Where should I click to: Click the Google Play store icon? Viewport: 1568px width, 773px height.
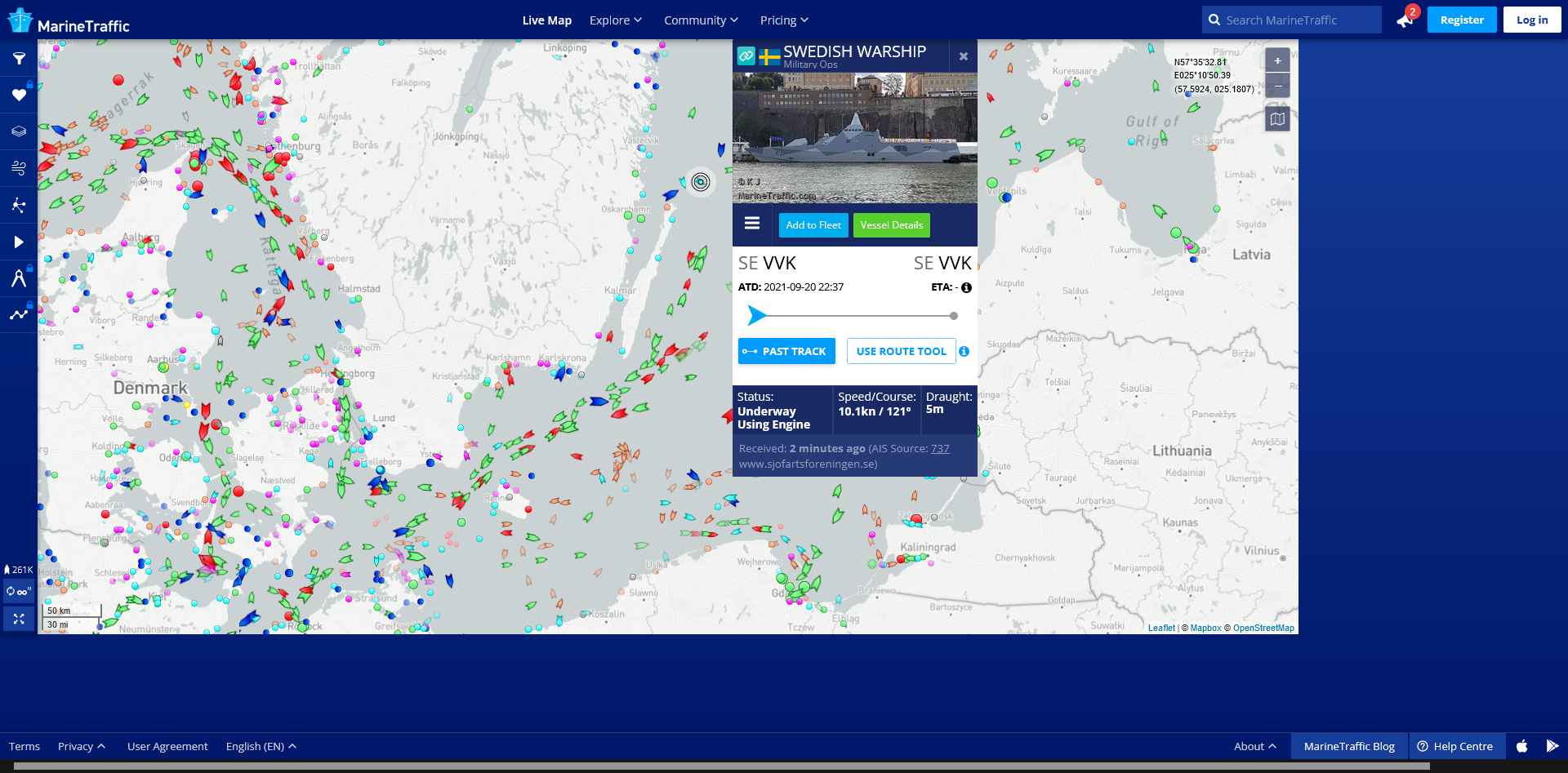1552,746
